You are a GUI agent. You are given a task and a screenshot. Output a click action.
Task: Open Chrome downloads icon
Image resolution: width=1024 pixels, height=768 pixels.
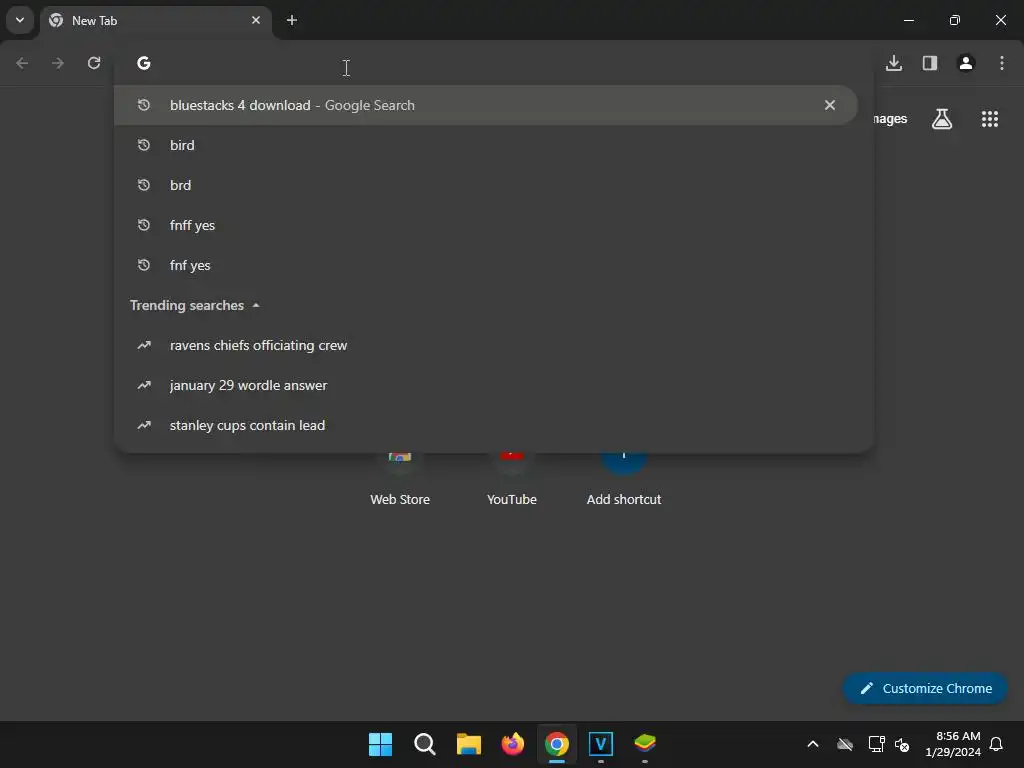point(893,63)
